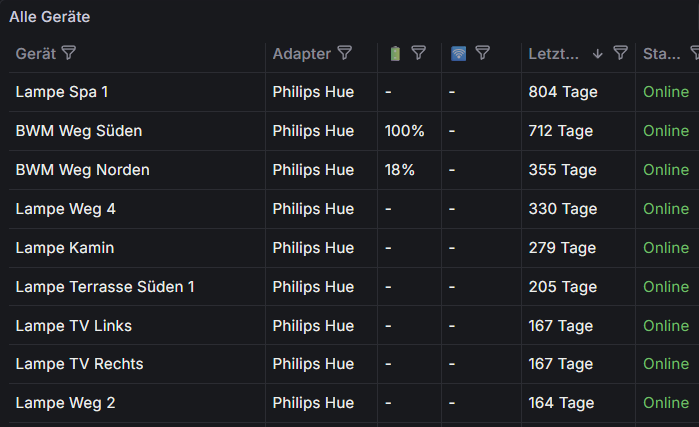
Task: Open the filter for the Gerät column
Action: pos(69,53)
